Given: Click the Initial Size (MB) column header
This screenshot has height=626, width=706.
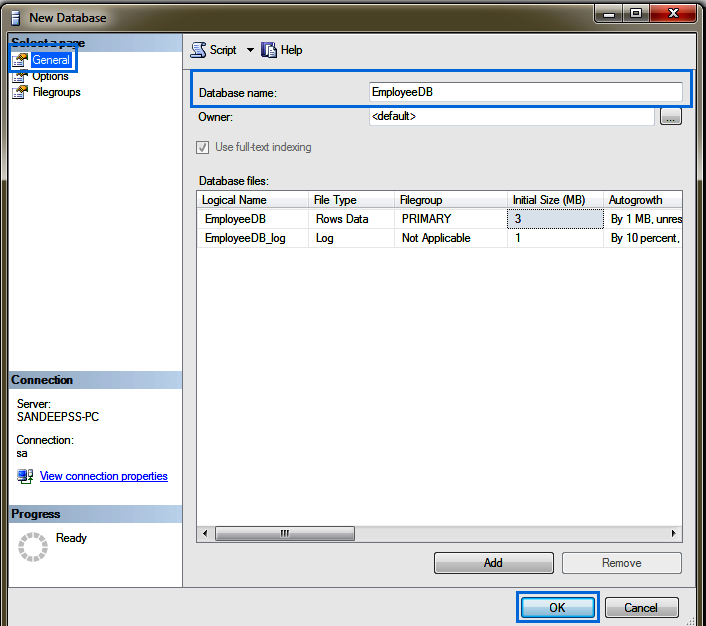Looking at the screenshot, I should 555,200.
